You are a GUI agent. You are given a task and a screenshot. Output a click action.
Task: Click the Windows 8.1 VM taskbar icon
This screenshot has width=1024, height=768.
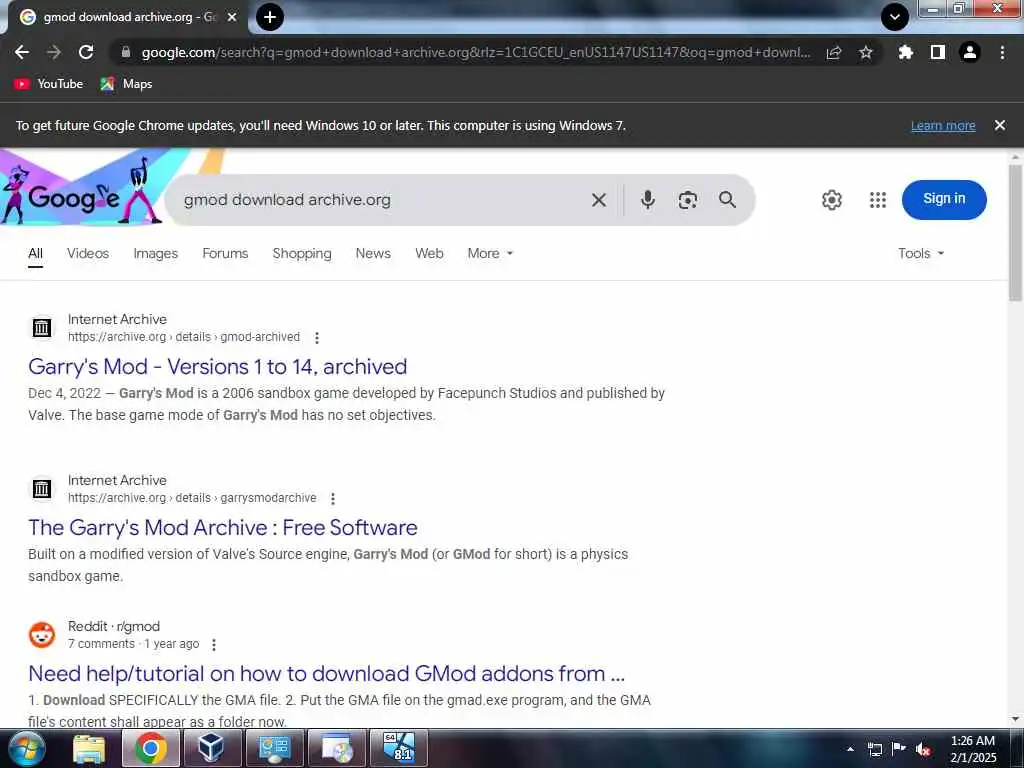pos(399,748)
